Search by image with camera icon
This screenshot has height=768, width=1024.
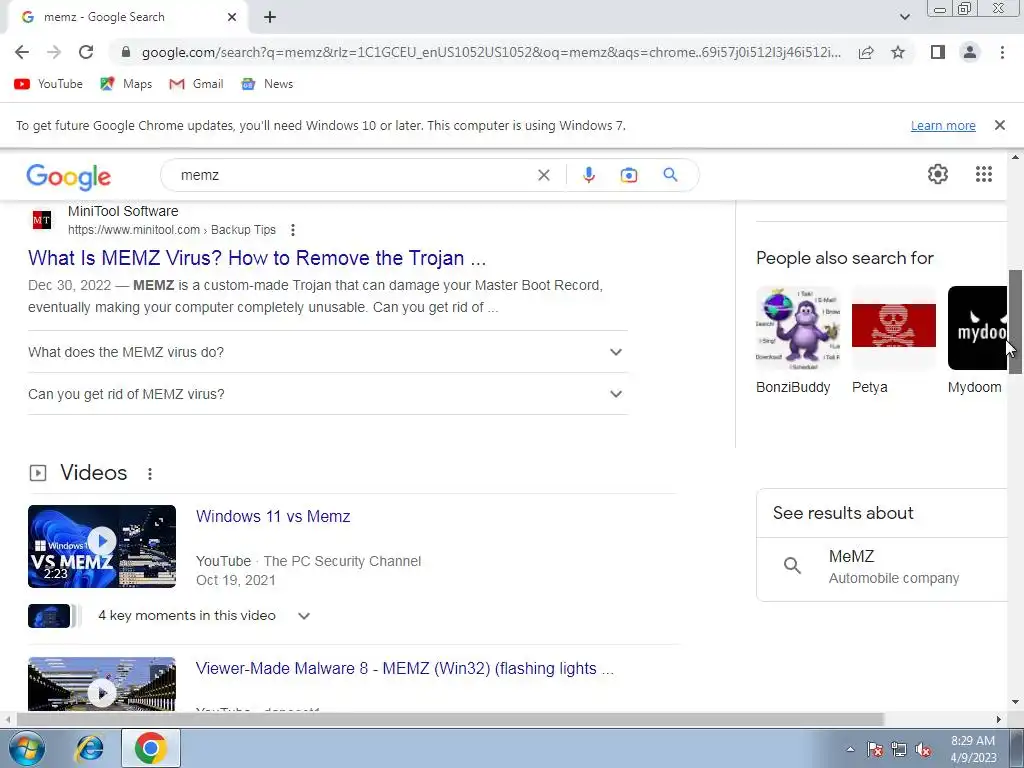[629, 175]
